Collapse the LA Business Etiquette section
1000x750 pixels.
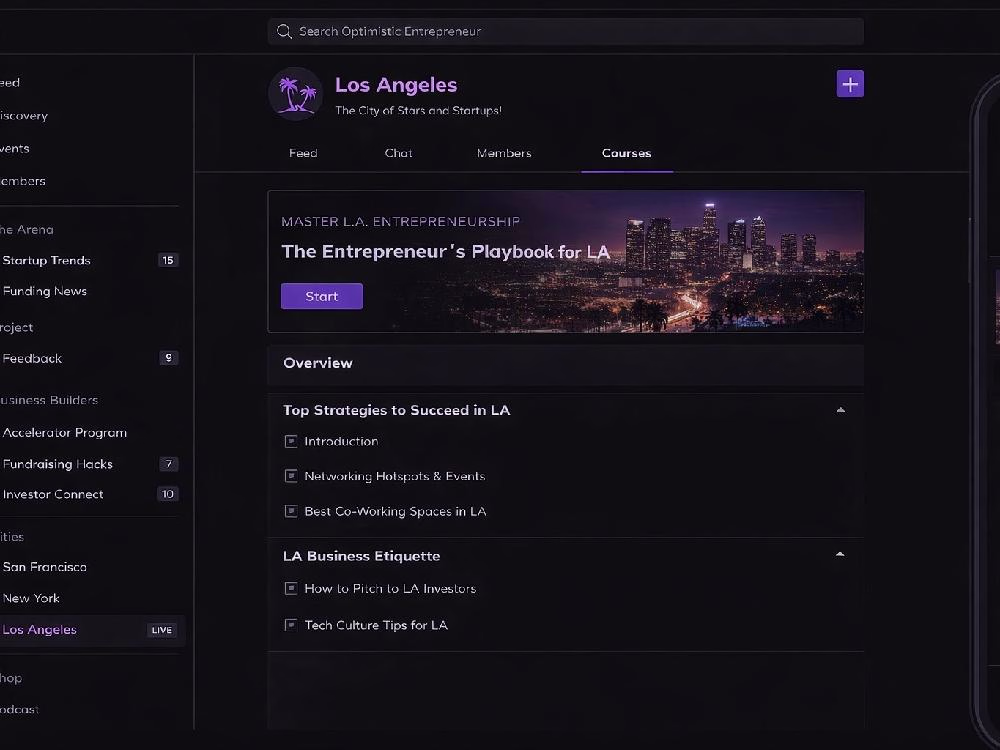840,554
